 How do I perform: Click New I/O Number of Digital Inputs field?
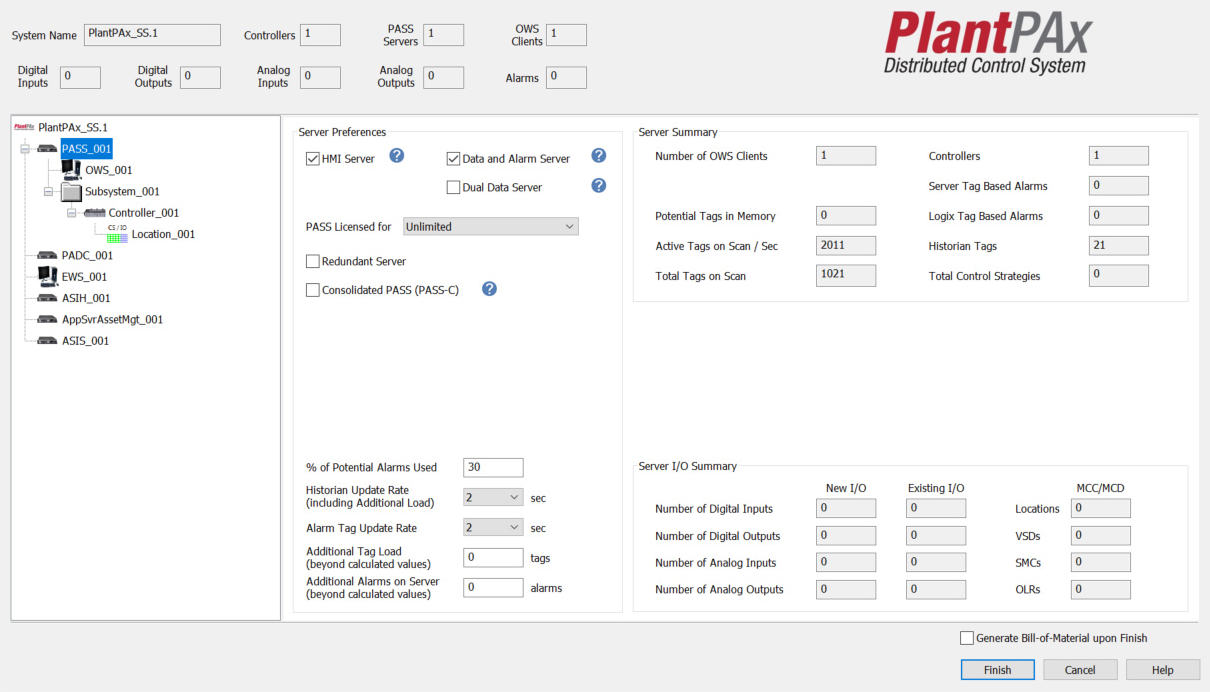[846, 508]
